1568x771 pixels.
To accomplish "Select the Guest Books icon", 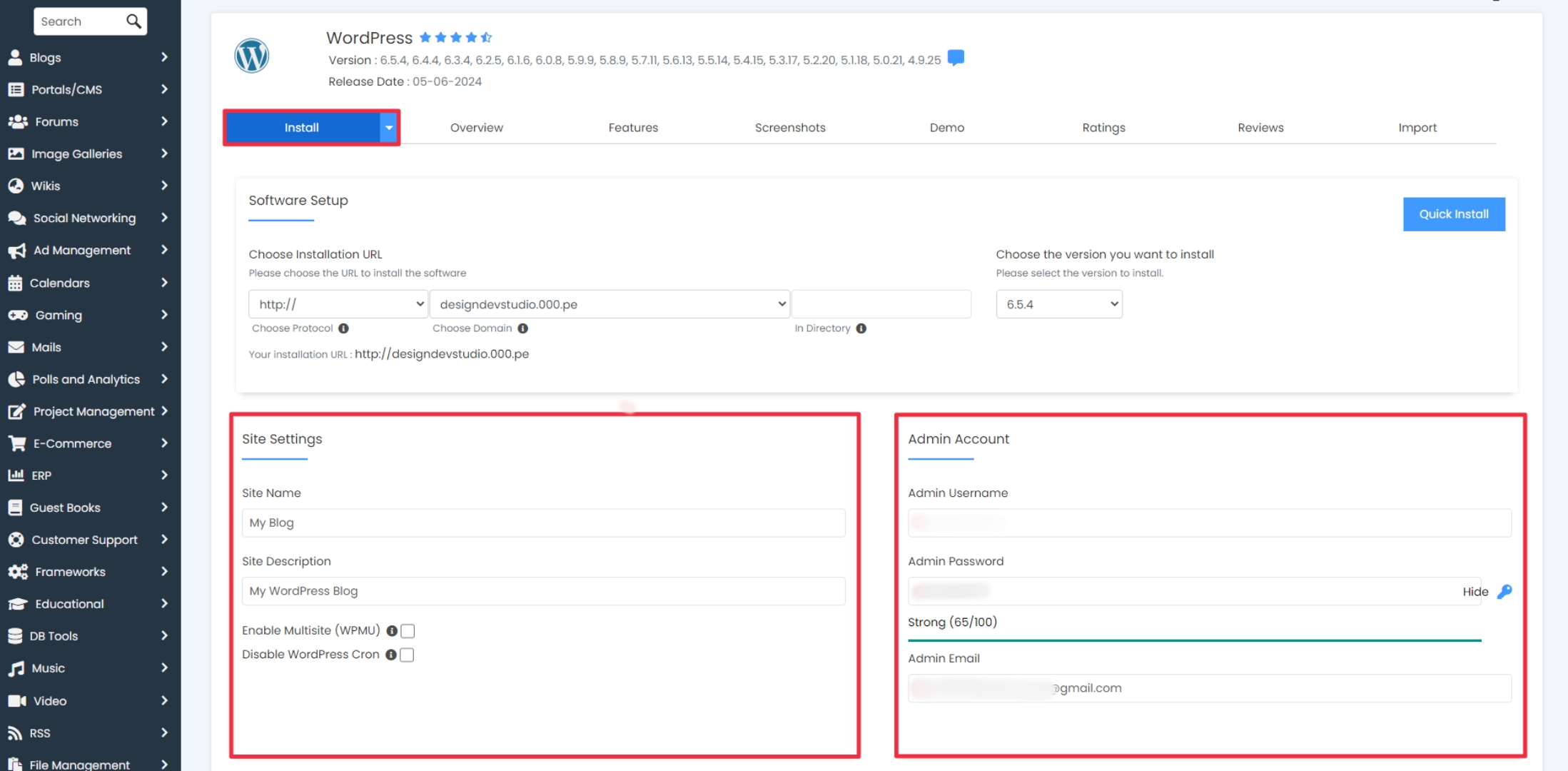I will coord(15,508).
